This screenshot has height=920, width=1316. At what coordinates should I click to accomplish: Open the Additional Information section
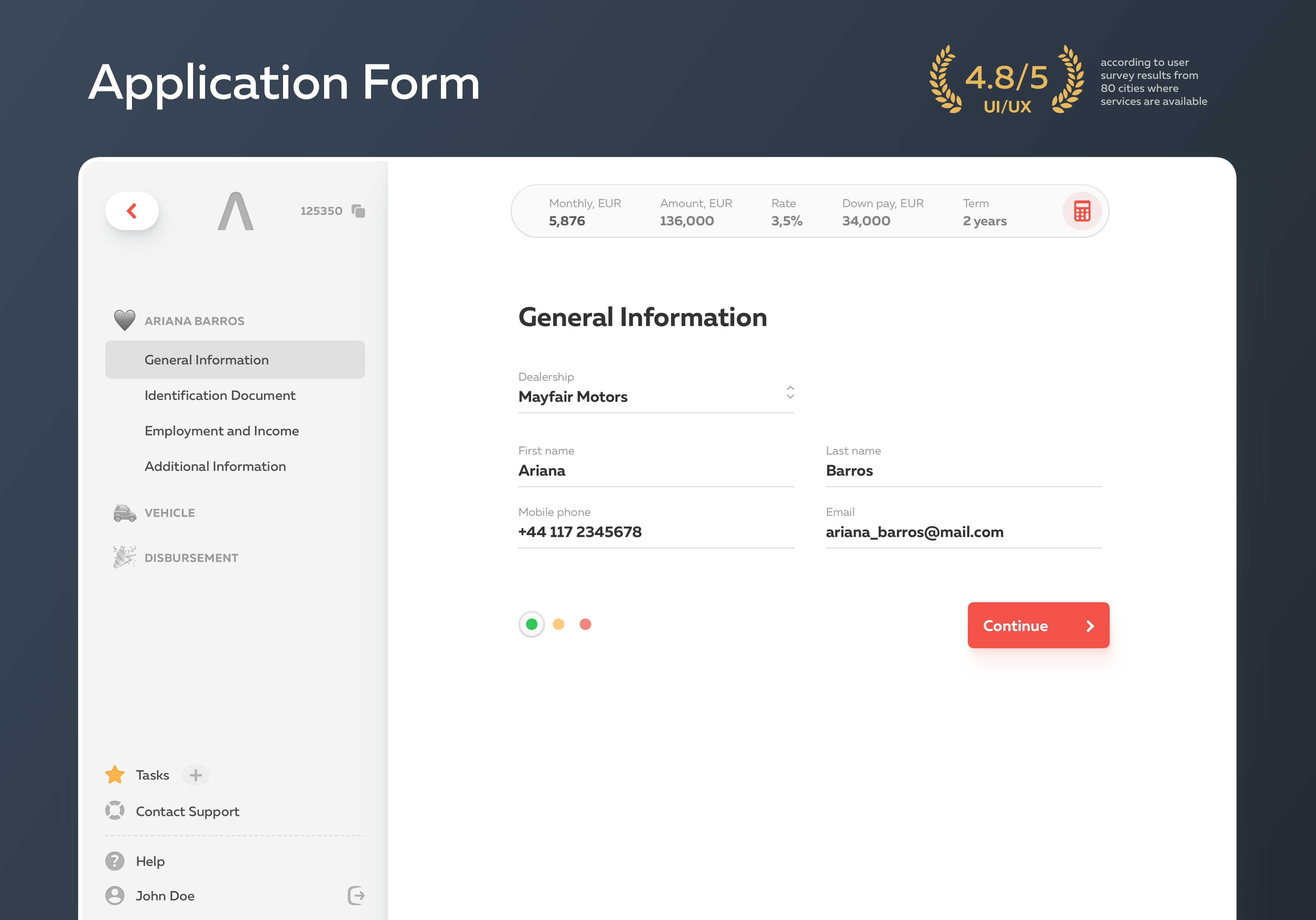pyautogui.click(x=216, y=466)
